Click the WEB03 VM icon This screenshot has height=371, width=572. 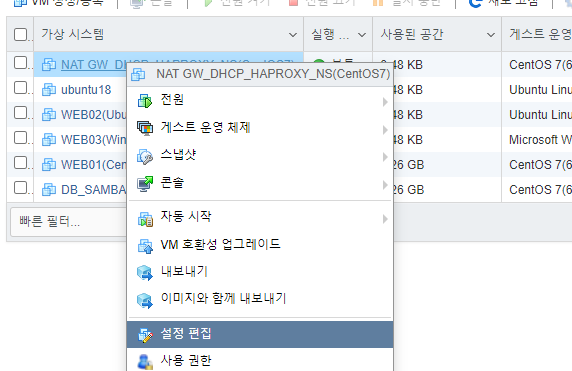tap(49, 140)
